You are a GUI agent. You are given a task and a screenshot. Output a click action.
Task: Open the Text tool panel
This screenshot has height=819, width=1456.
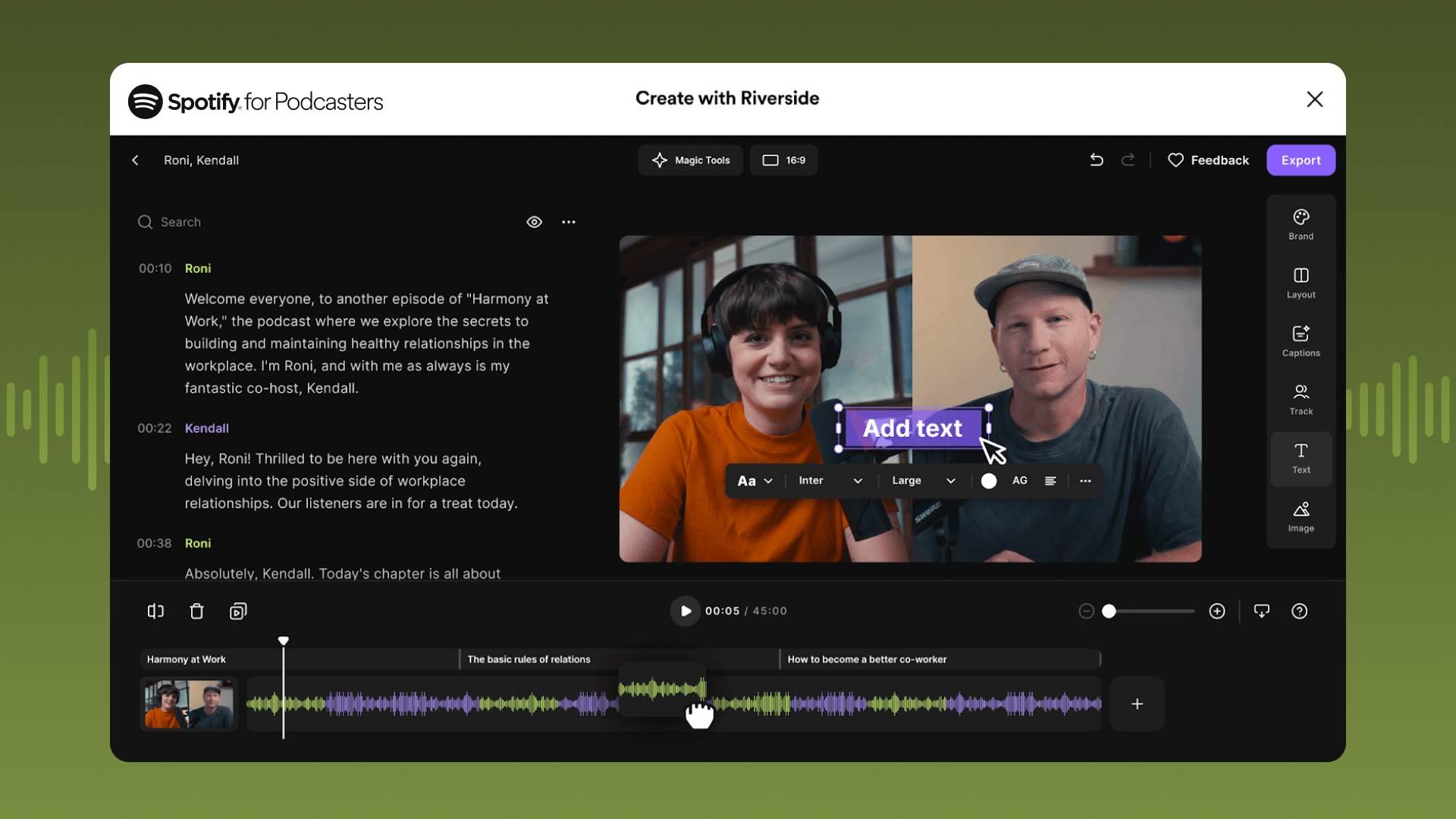tap(1300, 458)
